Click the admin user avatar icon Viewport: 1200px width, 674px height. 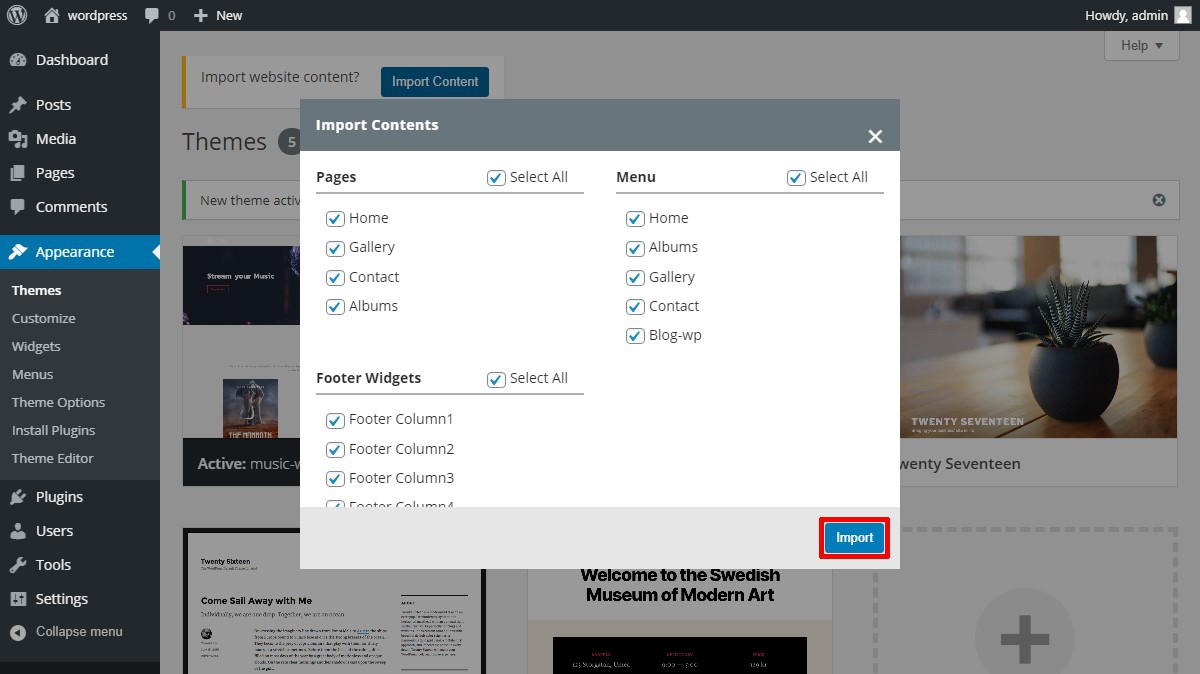[x=1182, y=15]
